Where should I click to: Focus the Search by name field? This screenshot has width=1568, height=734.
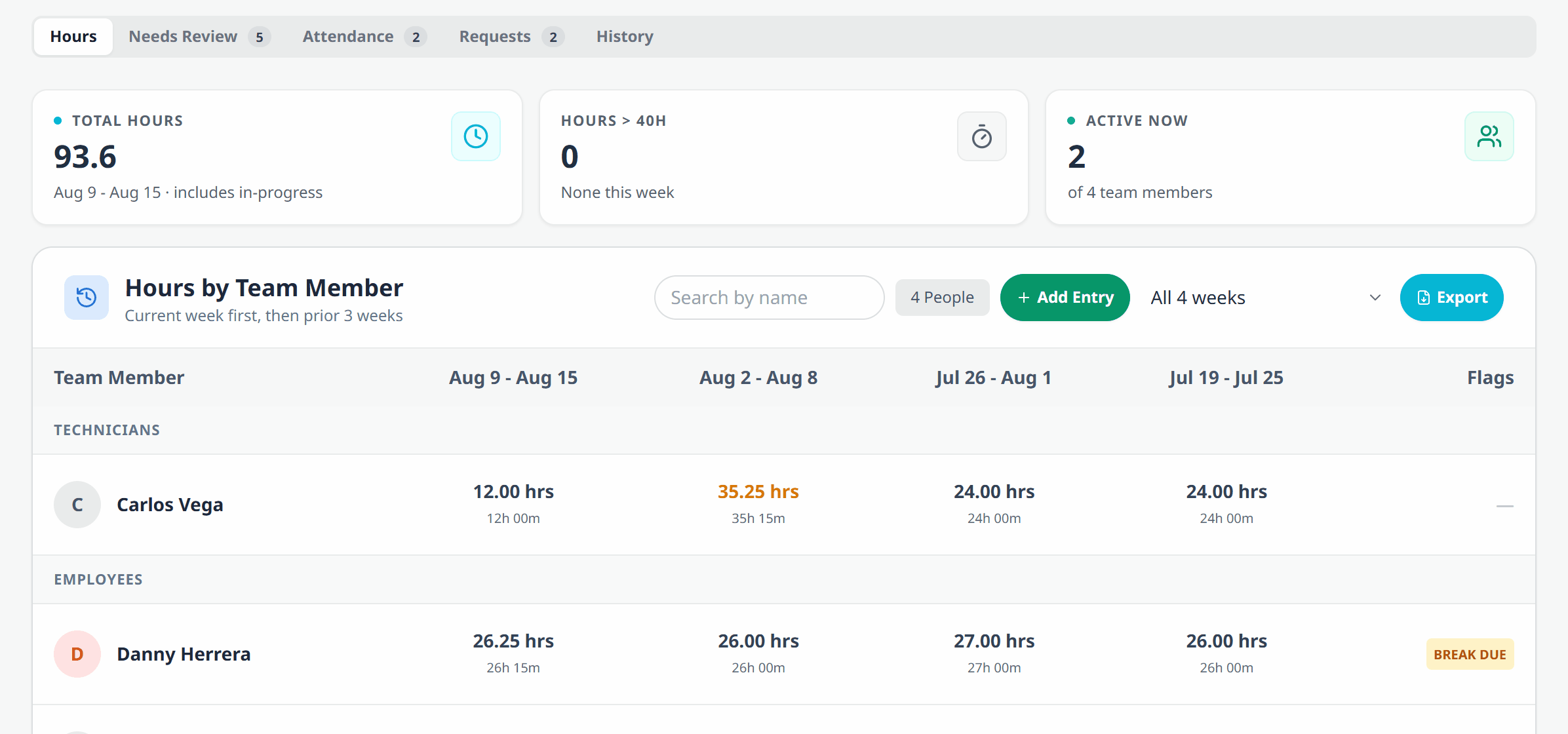[x=770, y=298]
